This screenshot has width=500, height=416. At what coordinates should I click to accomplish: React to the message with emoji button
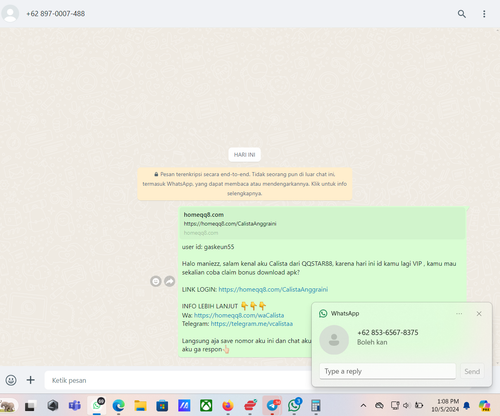coord(156,281)
